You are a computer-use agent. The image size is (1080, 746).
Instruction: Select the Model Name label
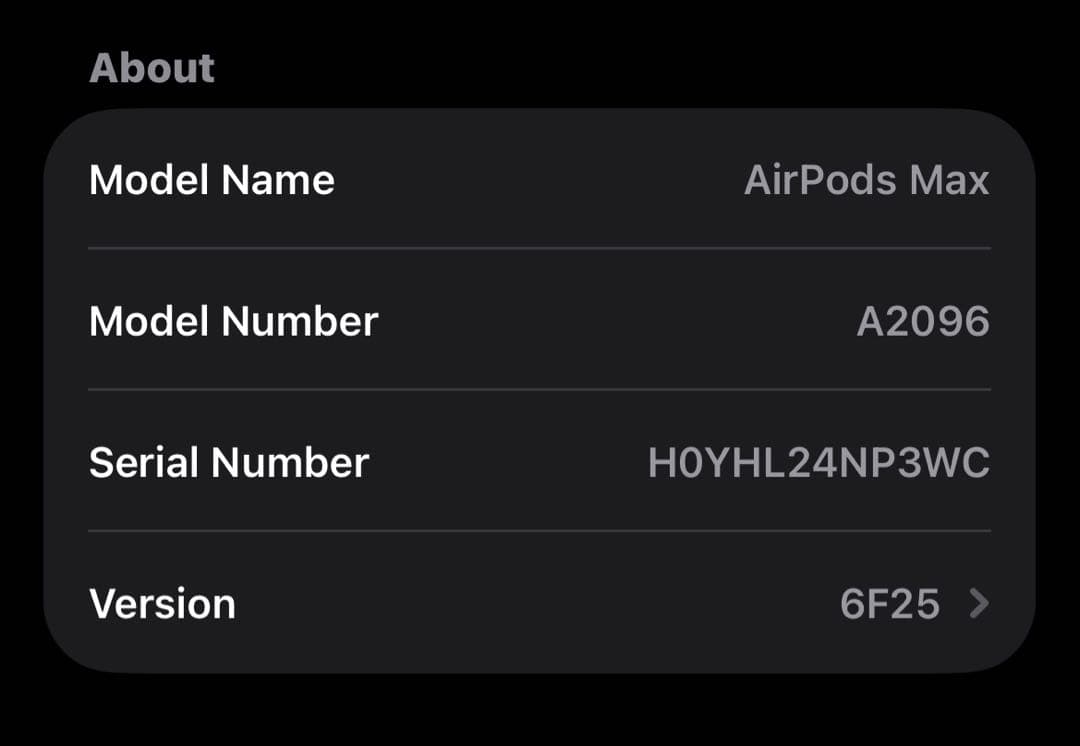212,180
